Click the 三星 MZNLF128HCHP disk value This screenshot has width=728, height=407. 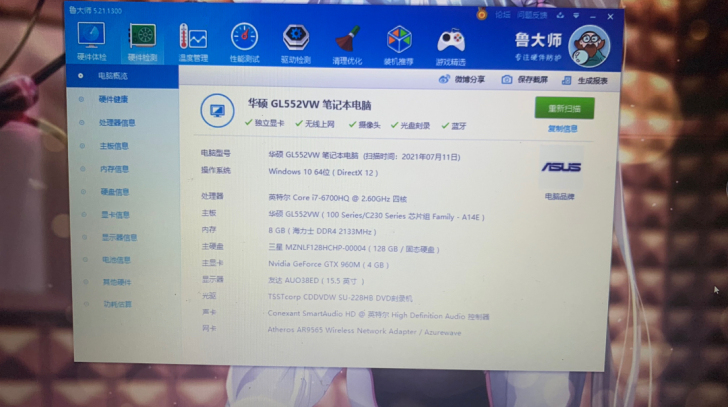(x=354, y=248)
